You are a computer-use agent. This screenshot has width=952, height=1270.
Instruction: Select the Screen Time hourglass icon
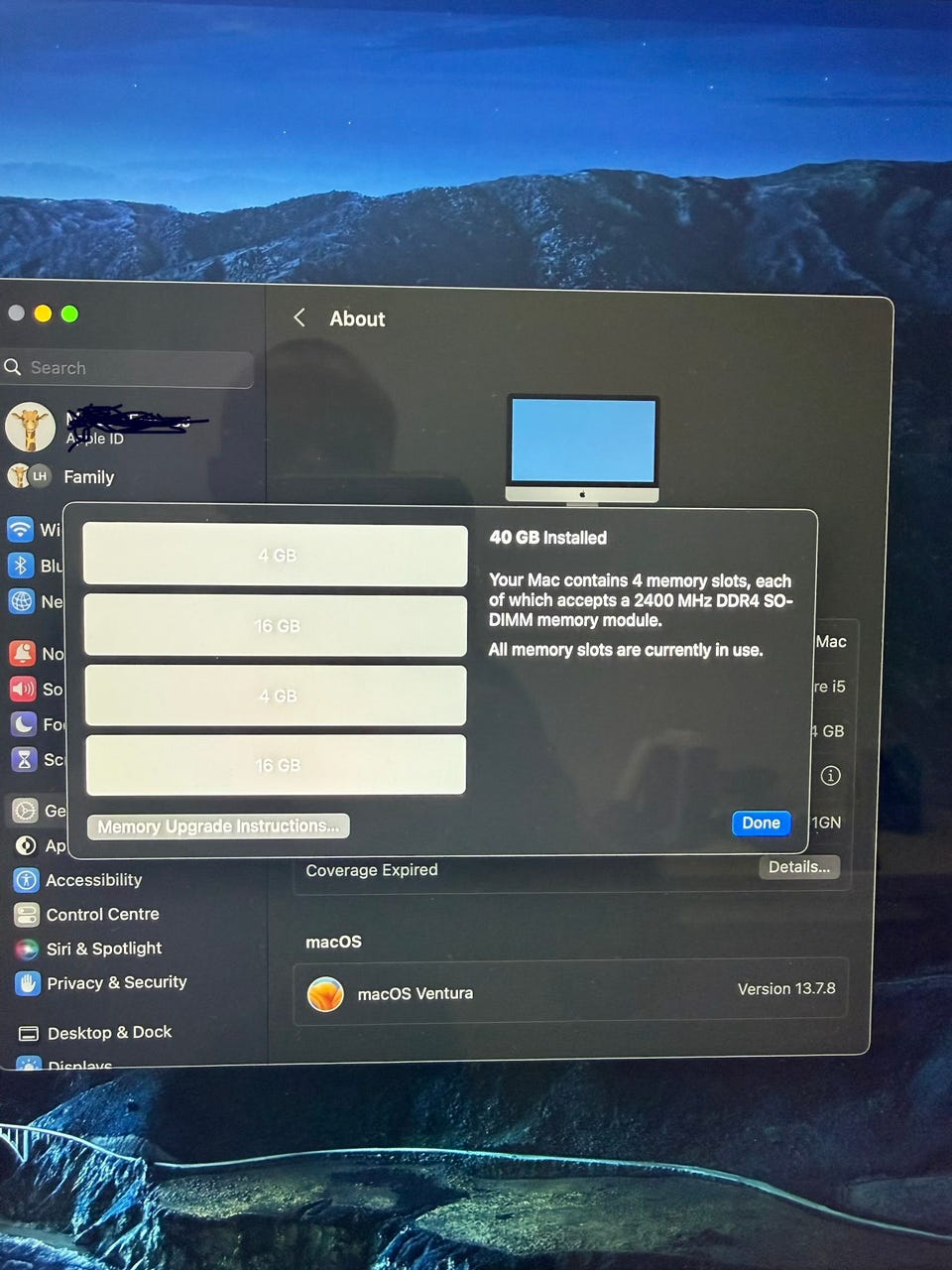tap(24, 759)
